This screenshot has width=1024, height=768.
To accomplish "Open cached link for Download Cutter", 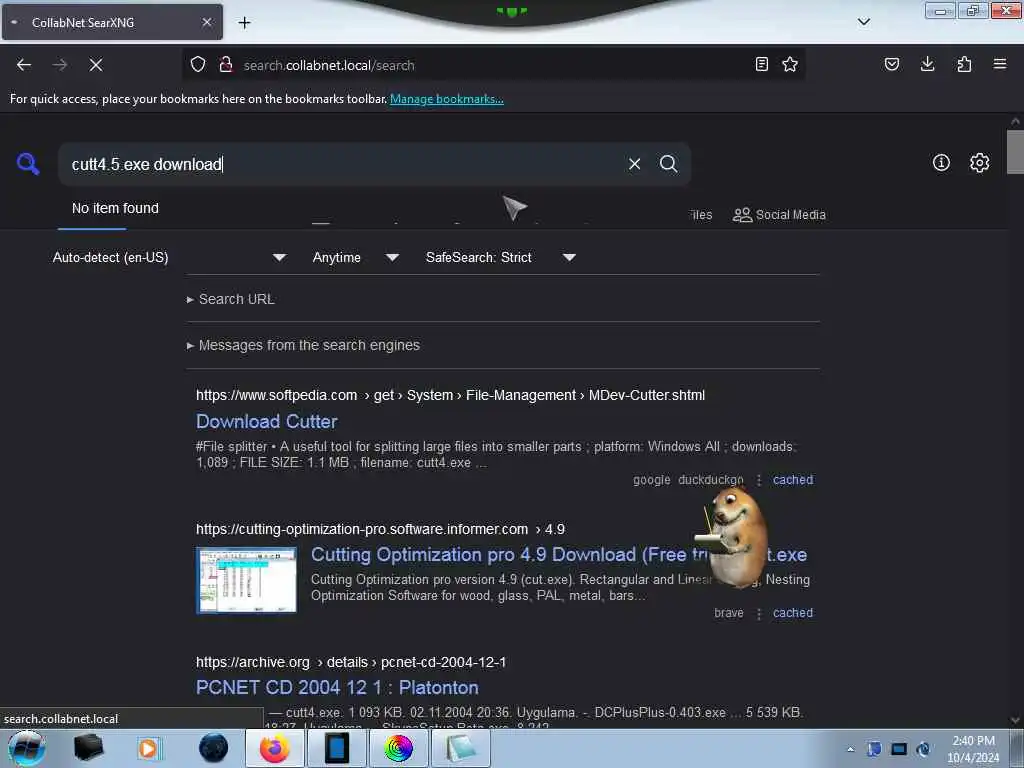I will coord(793,479).
